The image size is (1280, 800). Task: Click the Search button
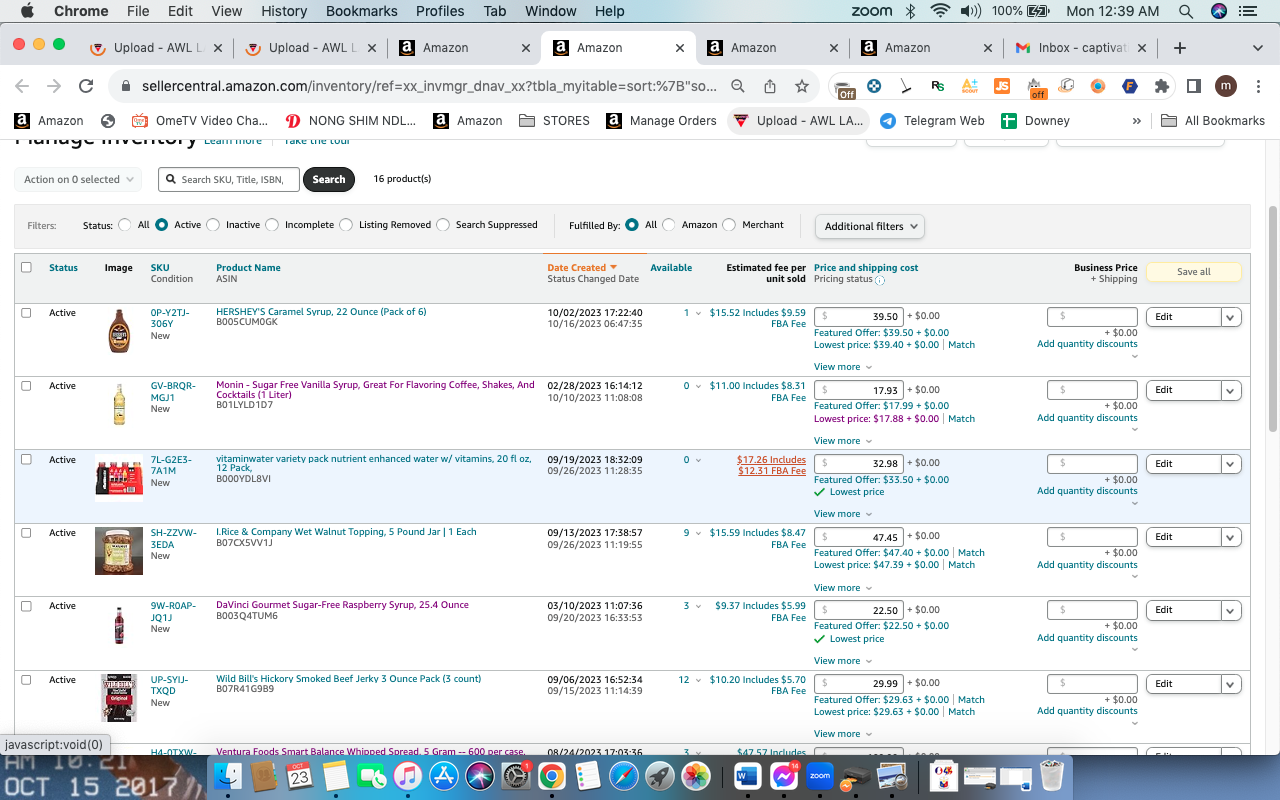pos(329,179)
